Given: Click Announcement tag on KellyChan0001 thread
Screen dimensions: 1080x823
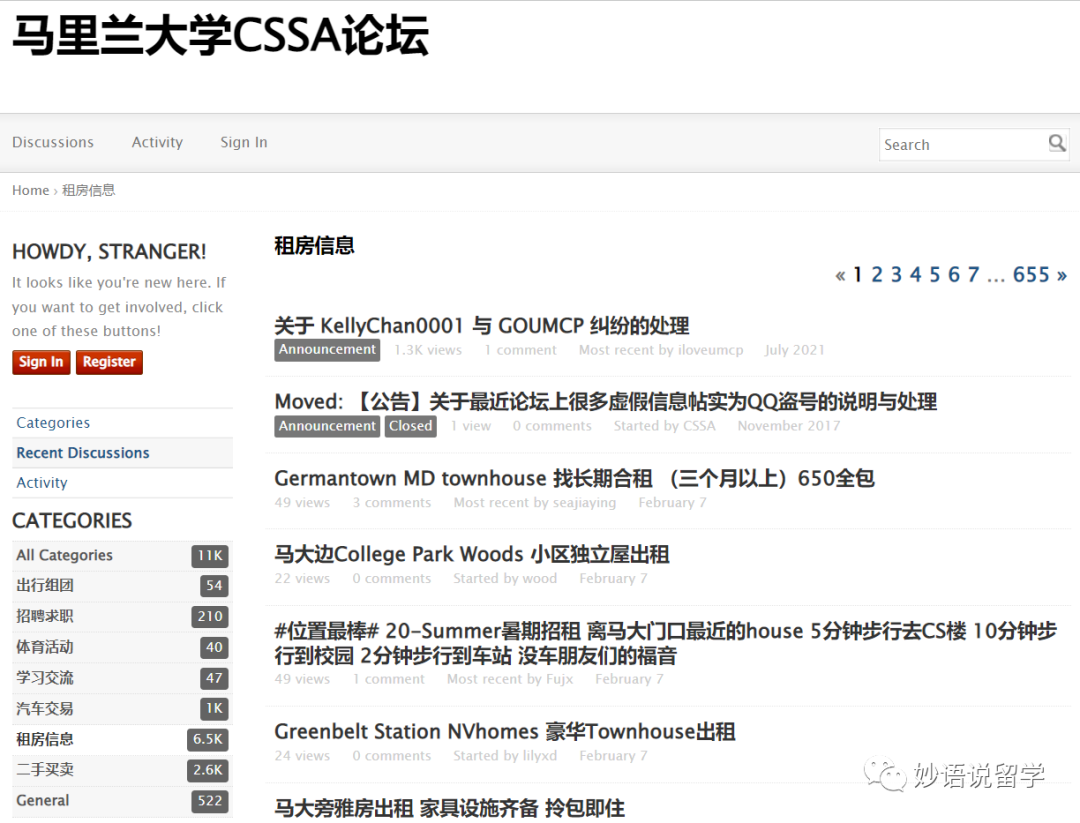Looking at the screenshot, I should point(327,350).
